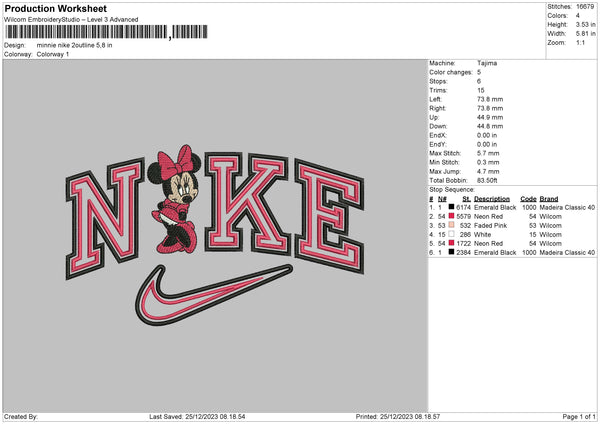Image resolution: width=600 pixels, height=424 pixels.
Task: Click the EndY value 0.00 in
Action: (487, 145)
